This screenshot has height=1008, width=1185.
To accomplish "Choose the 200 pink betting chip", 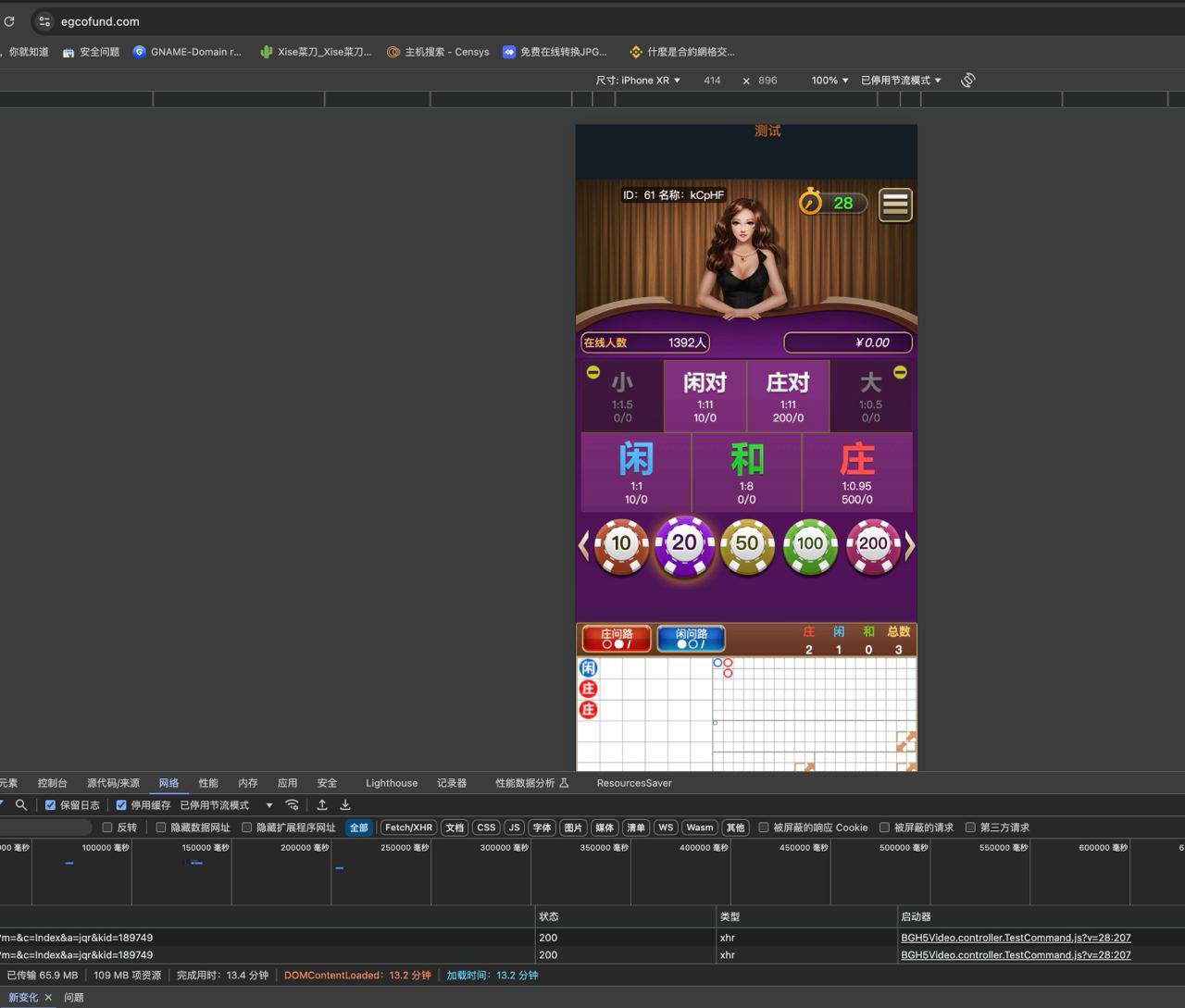I will click(872, 545).
